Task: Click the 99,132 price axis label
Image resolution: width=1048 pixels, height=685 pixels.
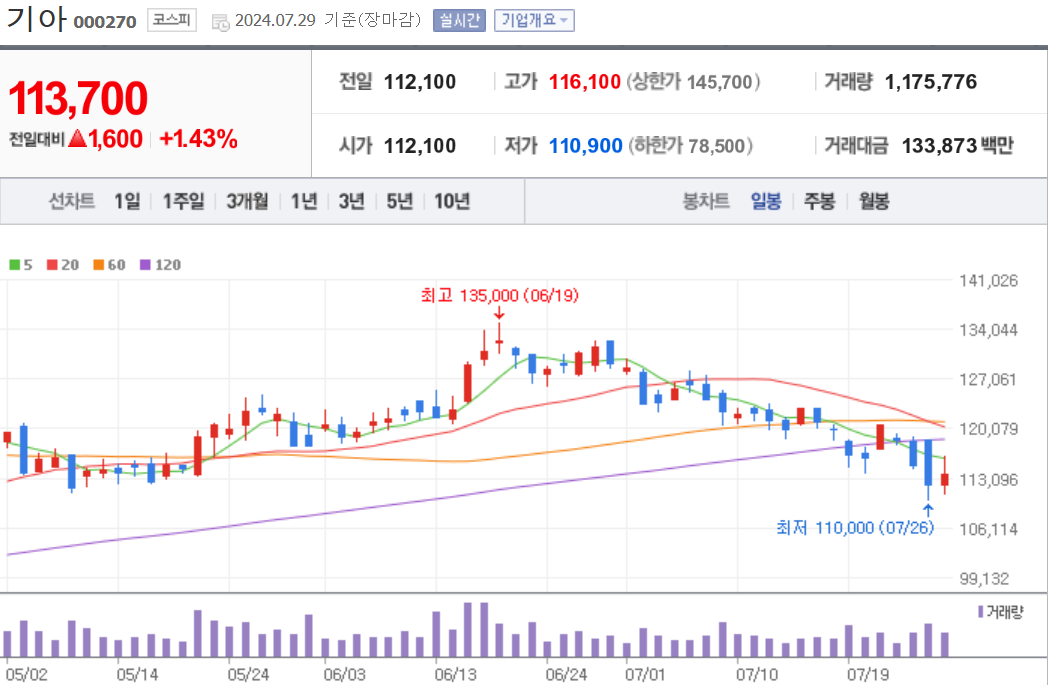Action: tap(985, 579)
